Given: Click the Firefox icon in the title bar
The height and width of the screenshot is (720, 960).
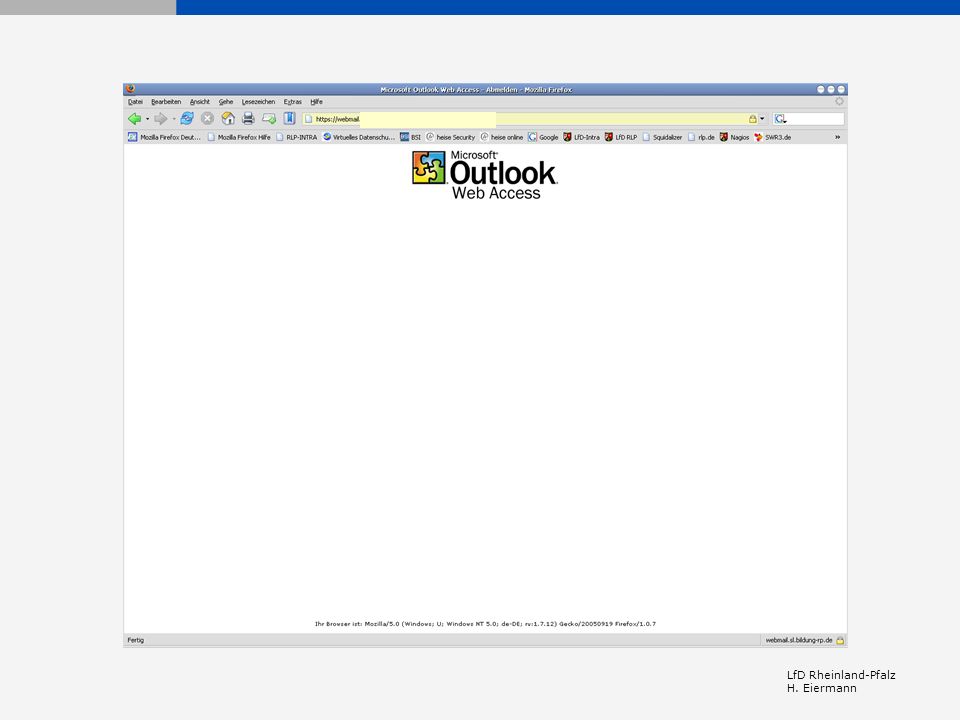Looking at the screenshot, I should (130, 89).
